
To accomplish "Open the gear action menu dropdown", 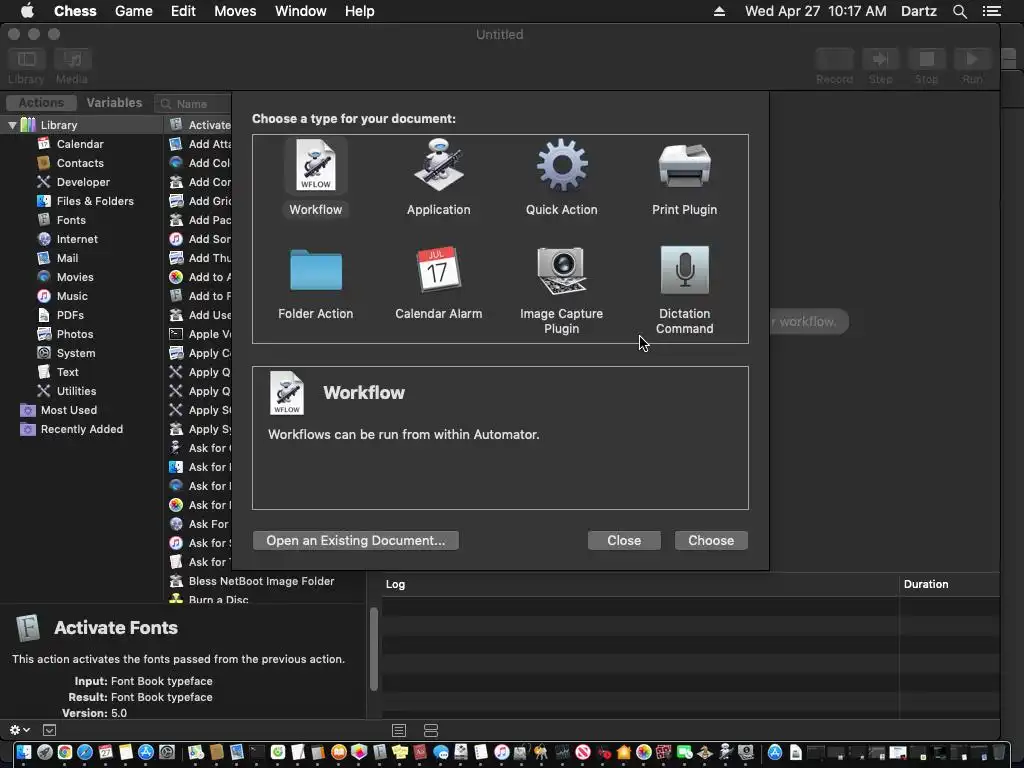I will pyautogui.click(x=20, y=729).
